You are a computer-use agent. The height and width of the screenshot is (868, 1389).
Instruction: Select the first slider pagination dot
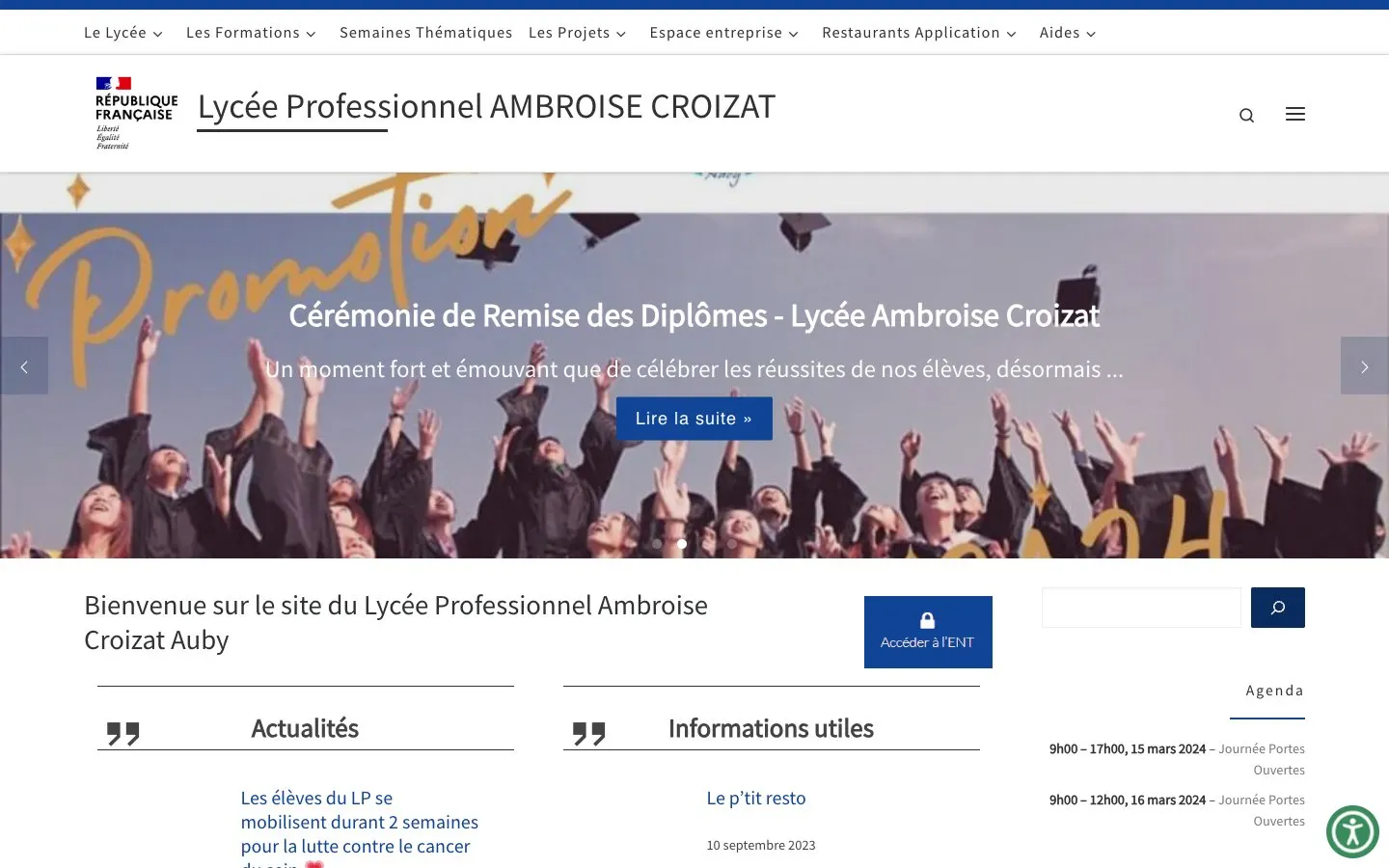[657, 544]
